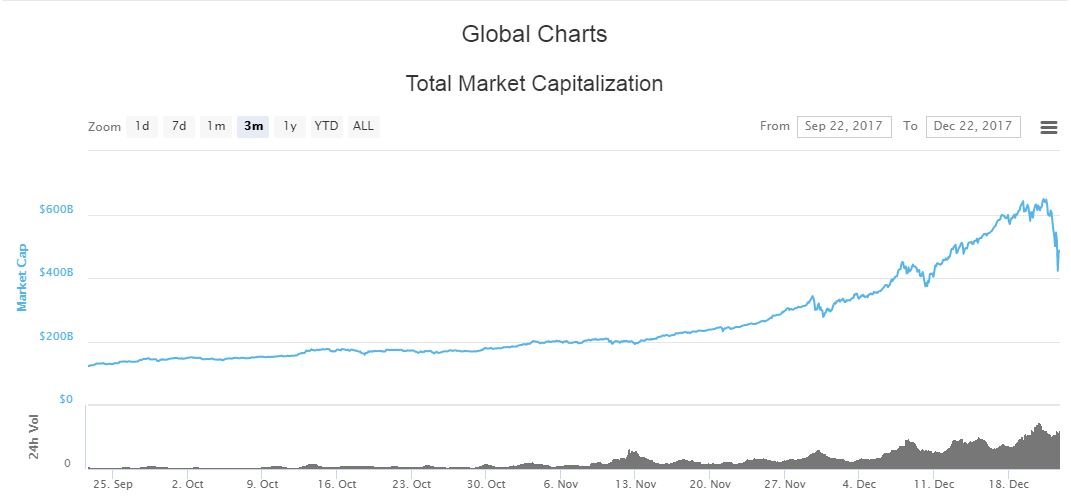This screenshot has width=1071, height=500.
Task: Click the $400B y-axis label
Action: (x=57, y=274)
